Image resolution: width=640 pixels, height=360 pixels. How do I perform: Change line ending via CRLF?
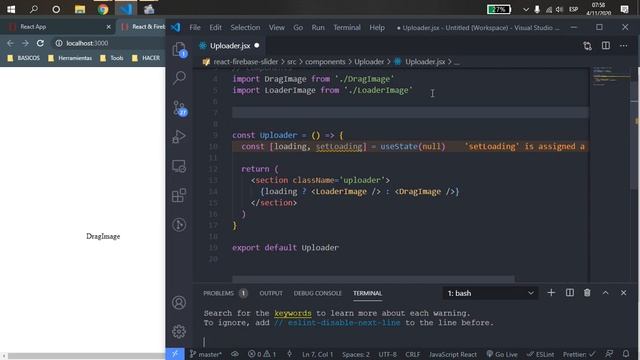[x=413, y=354]
